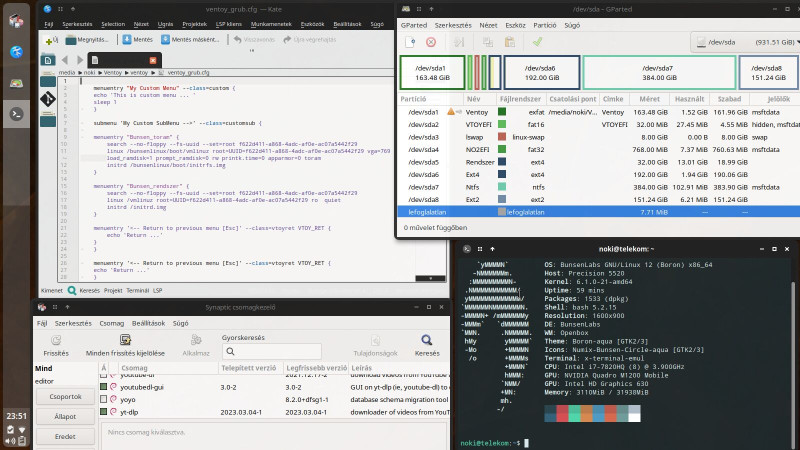Click the terminal prompt noki@telekom

[490, 443]
